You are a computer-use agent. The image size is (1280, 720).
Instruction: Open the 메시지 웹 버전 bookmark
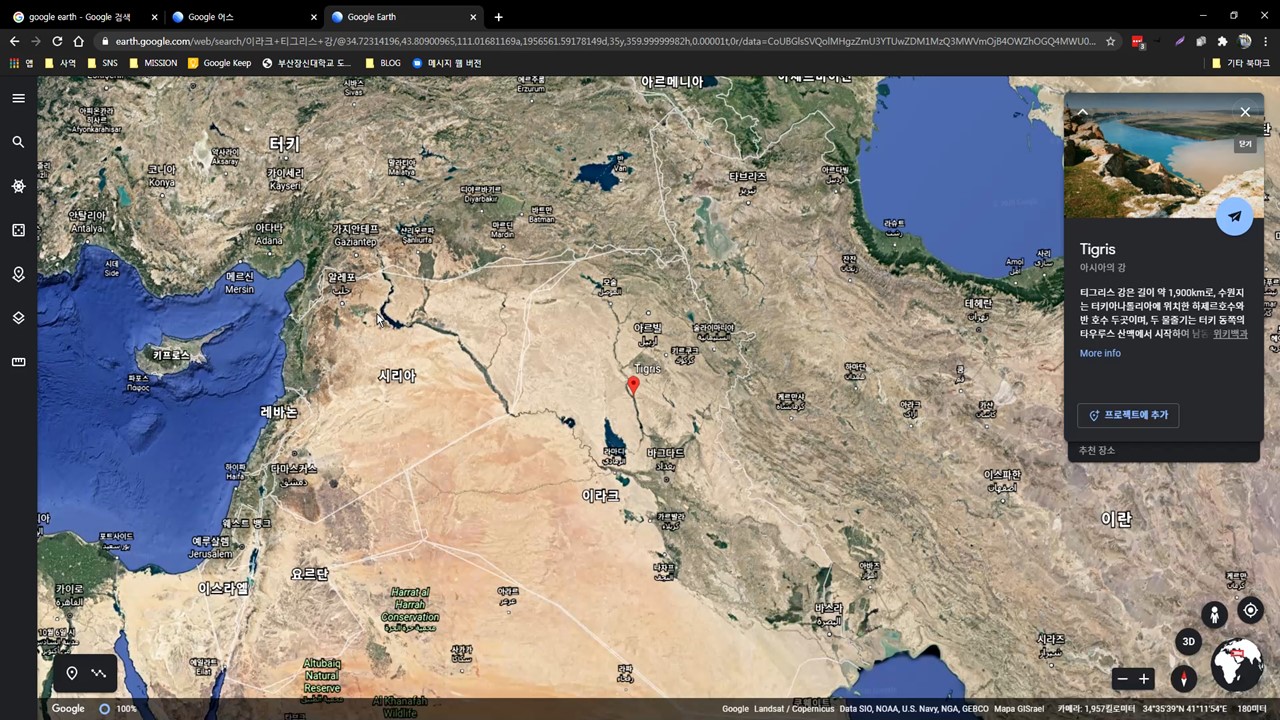point(447,63)
